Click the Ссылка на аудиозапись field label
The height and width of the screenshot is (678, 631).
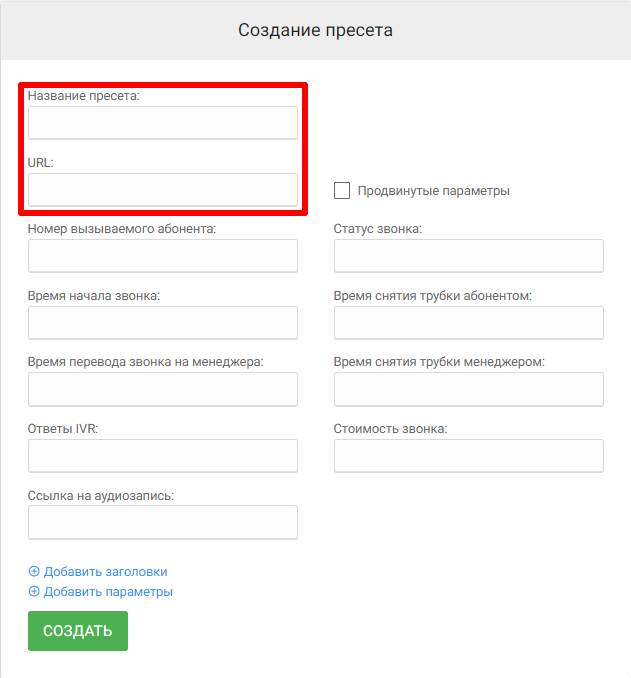101,495
